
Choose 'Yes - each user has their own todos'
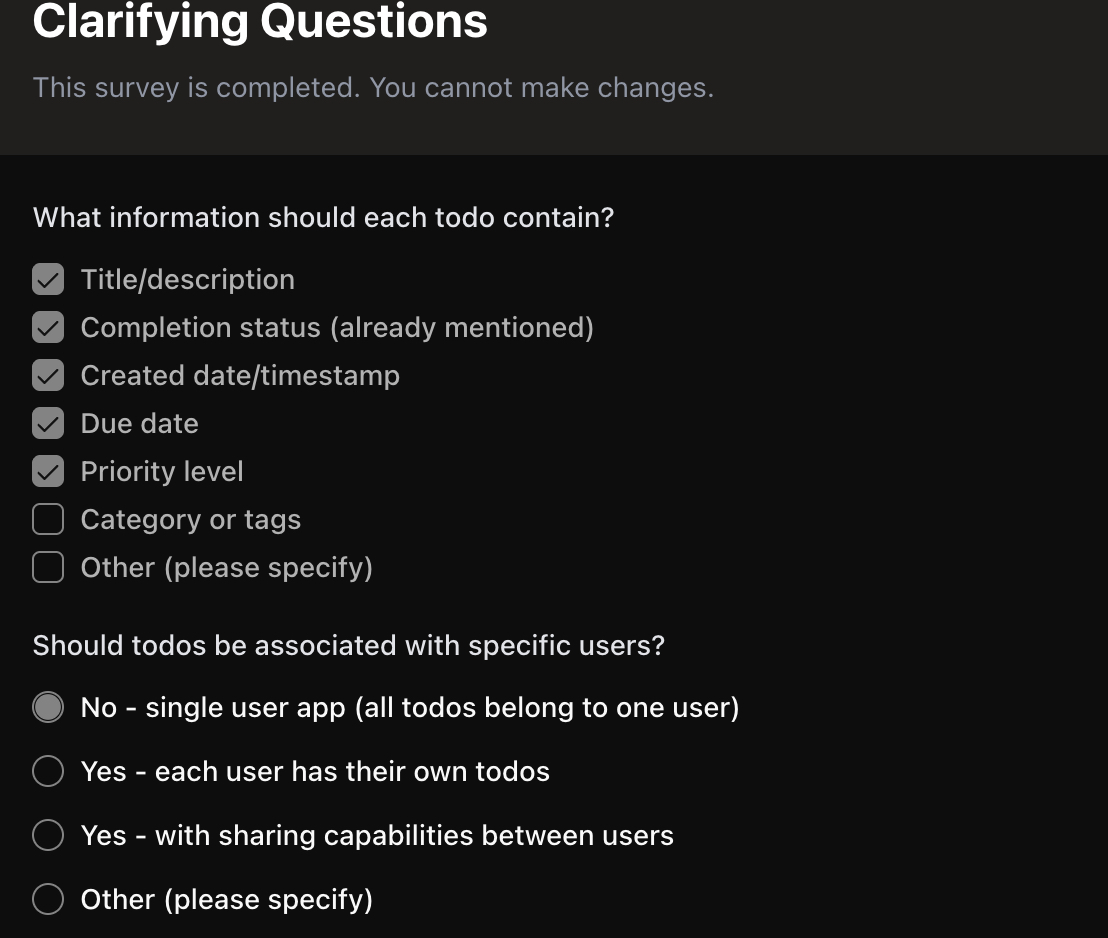(x=47, y=771)
